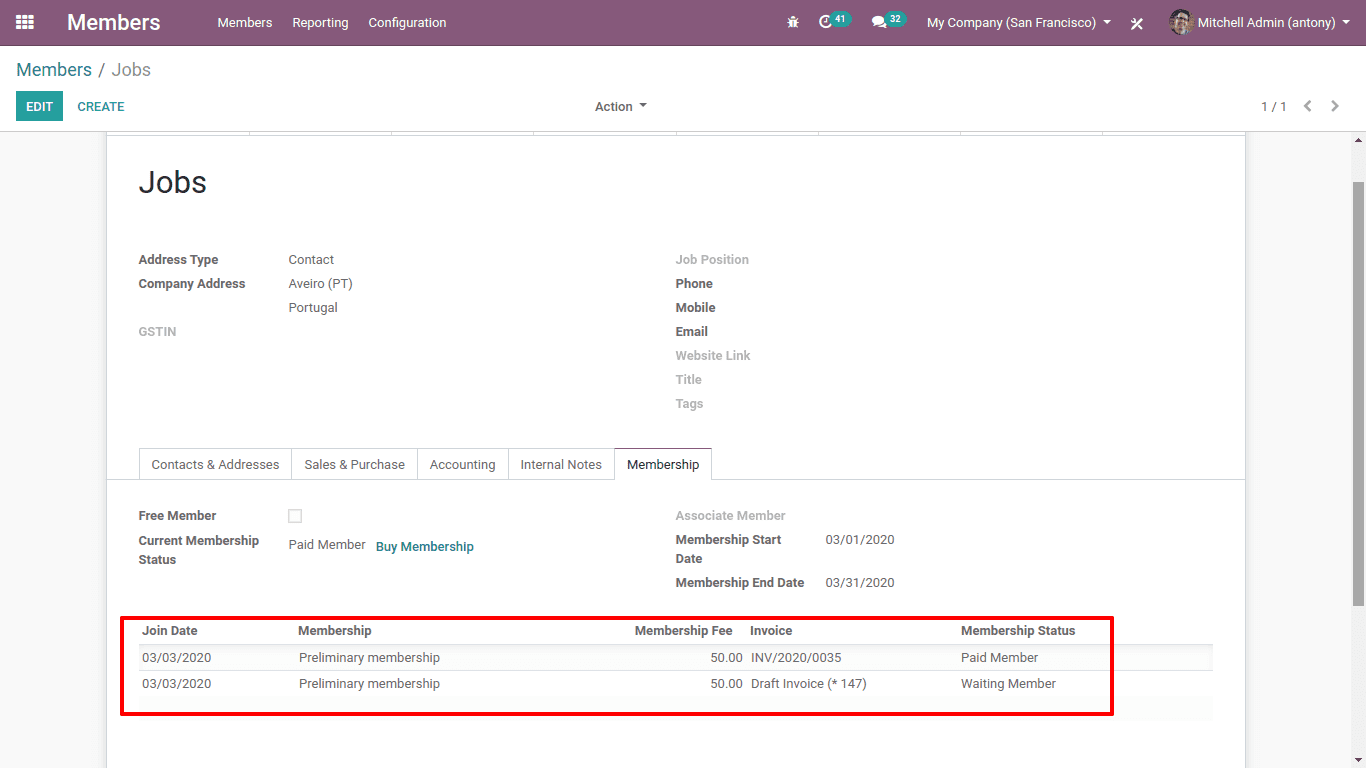The width and height of the screenshot is (1366, 768).
Task: Click Buy Membership link
Action: click(425, 546)
